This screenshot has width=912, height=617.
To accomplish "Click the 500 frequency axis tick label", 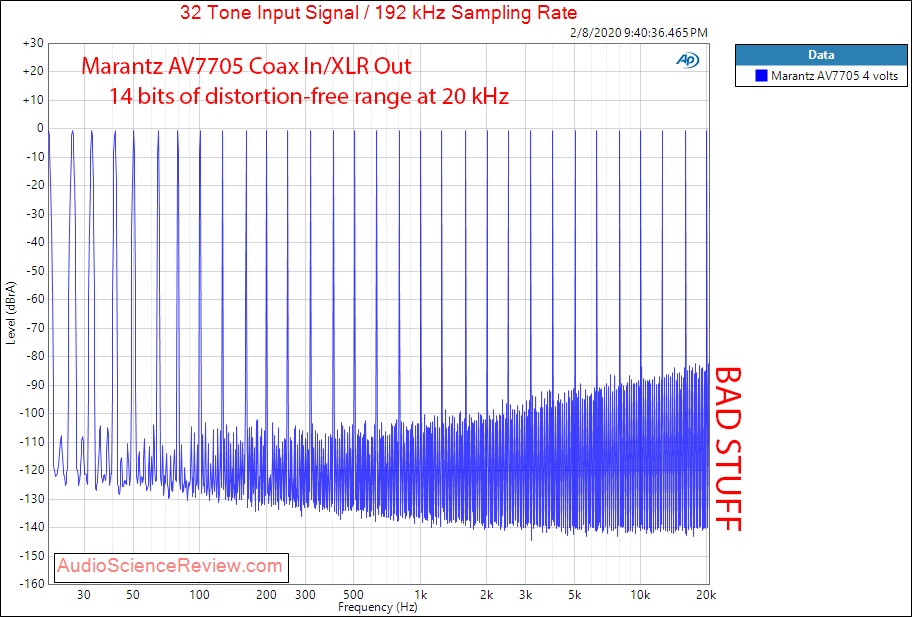I will click(353, 595).
